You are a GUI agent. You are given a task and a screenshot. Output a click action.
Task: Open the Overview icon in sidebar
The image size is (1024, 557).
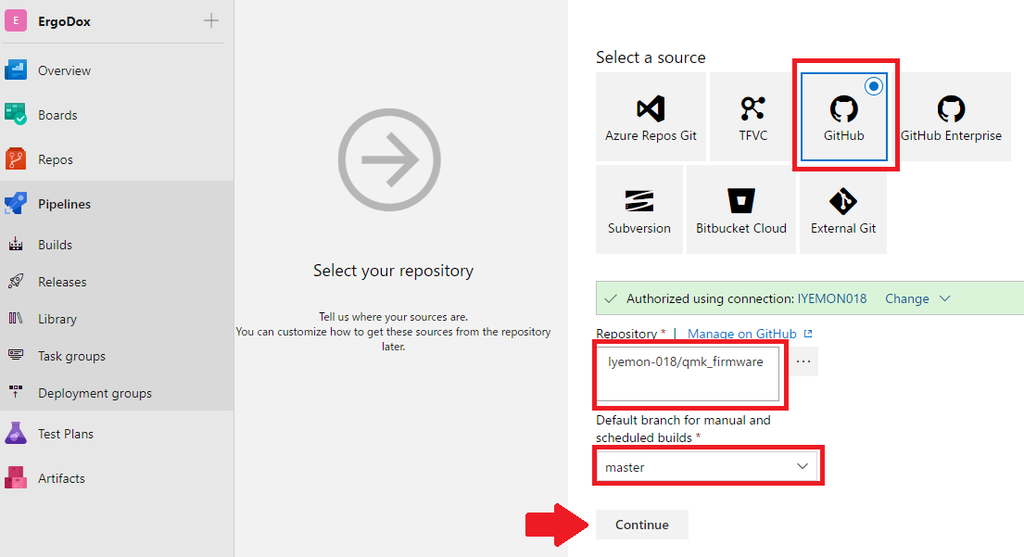pos(16,71)
